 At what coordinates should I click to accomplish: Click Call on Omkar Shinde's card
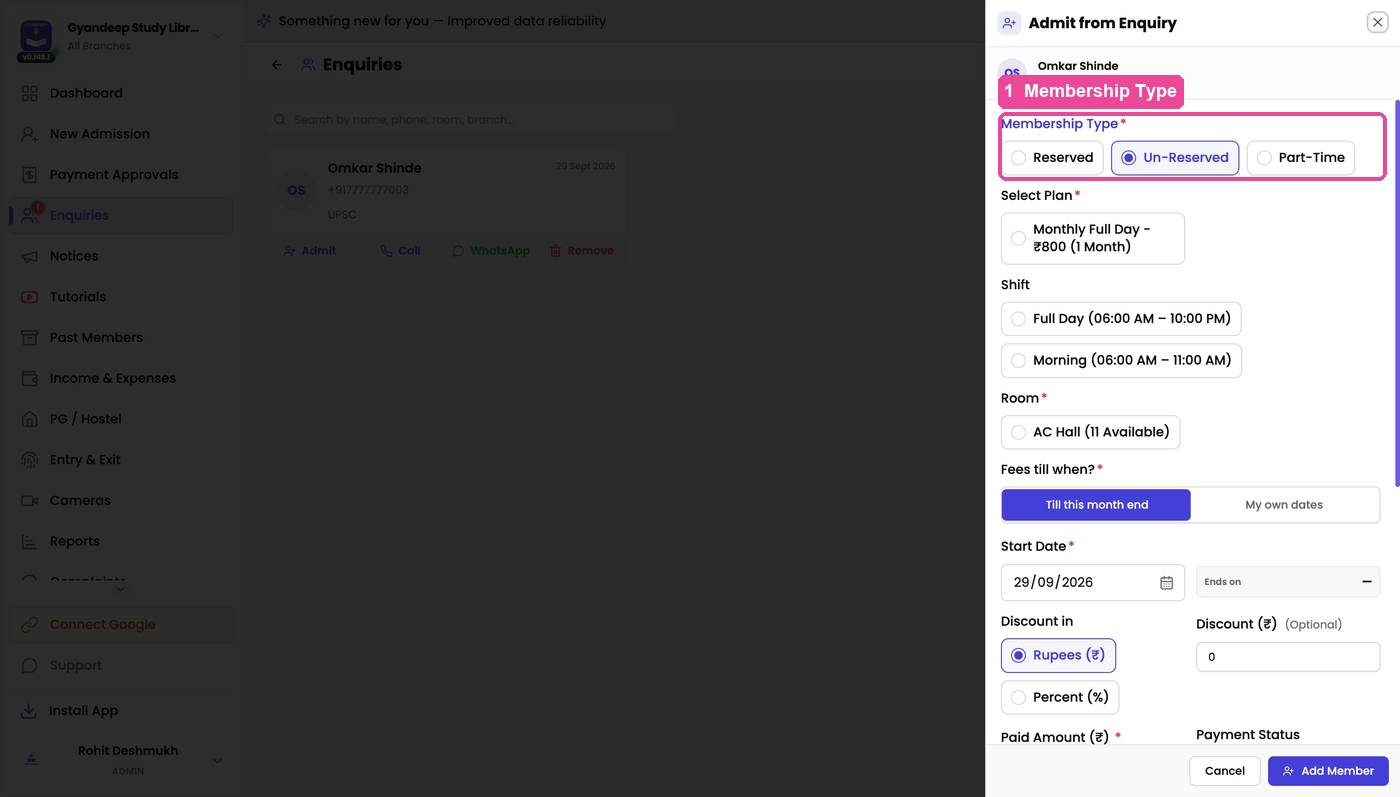[401, 251]
